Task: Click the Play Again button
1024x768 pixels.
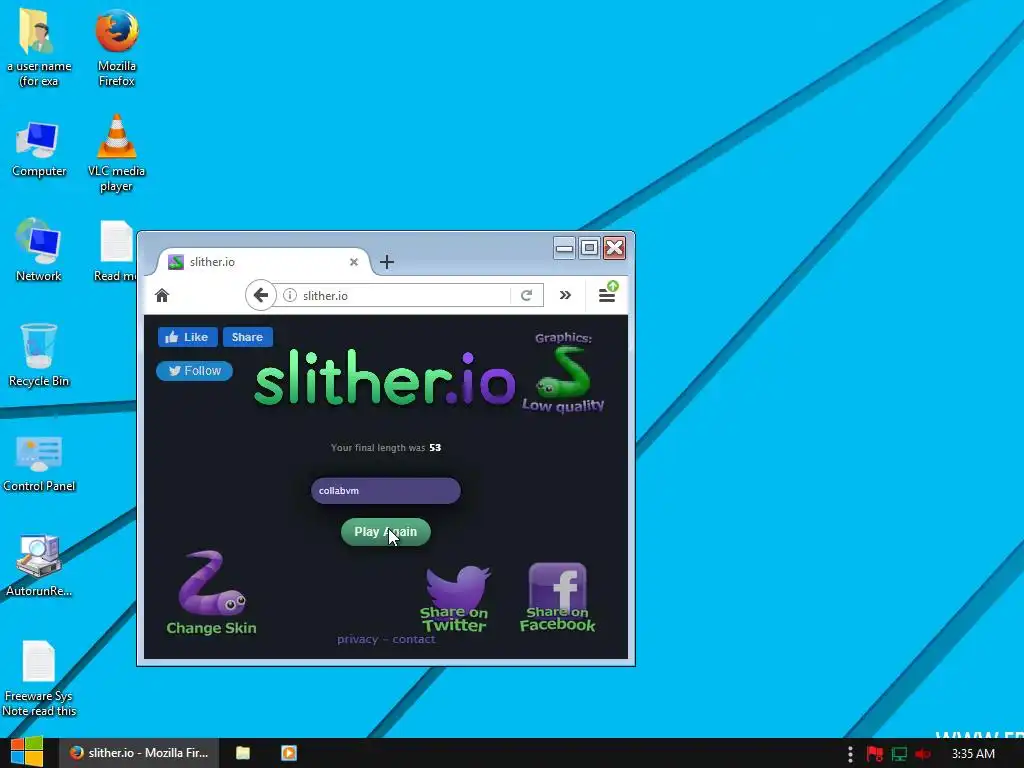Action: [x=386, y=532]
